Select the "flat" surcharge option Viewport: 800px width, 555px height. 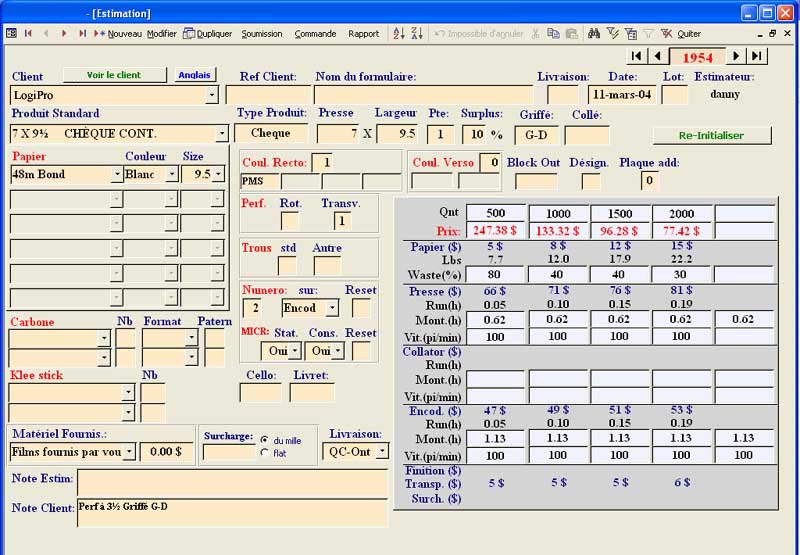tap(264, 453)
